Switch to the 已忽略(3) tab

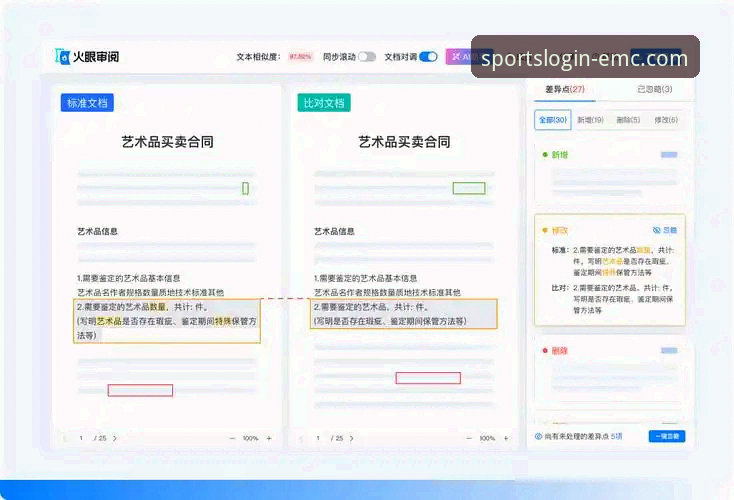(x=654, y=89)
